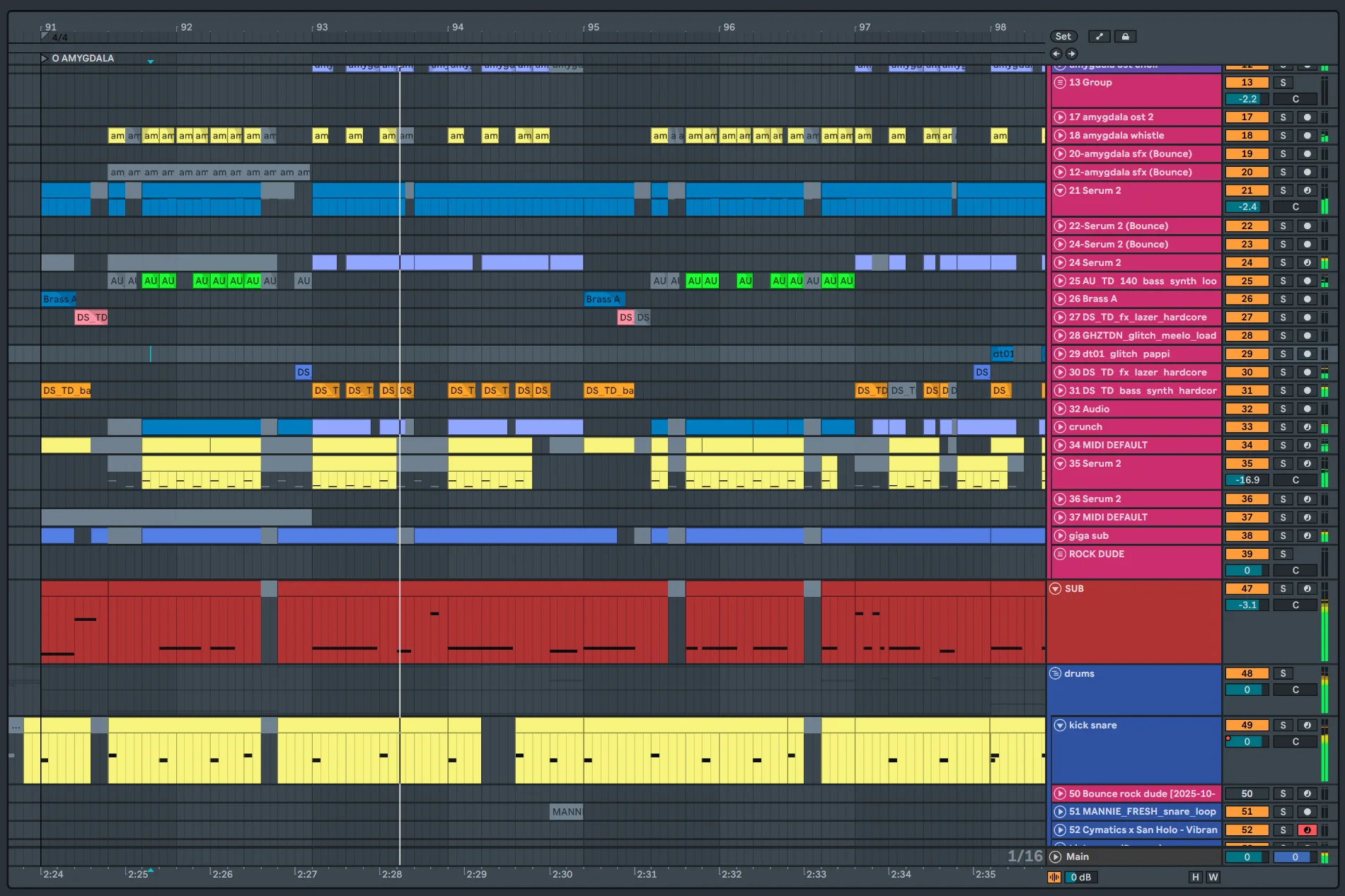Solo the ROCK DUDE group
Screen dimensions: 1345x896
(x=1283, y=554)
